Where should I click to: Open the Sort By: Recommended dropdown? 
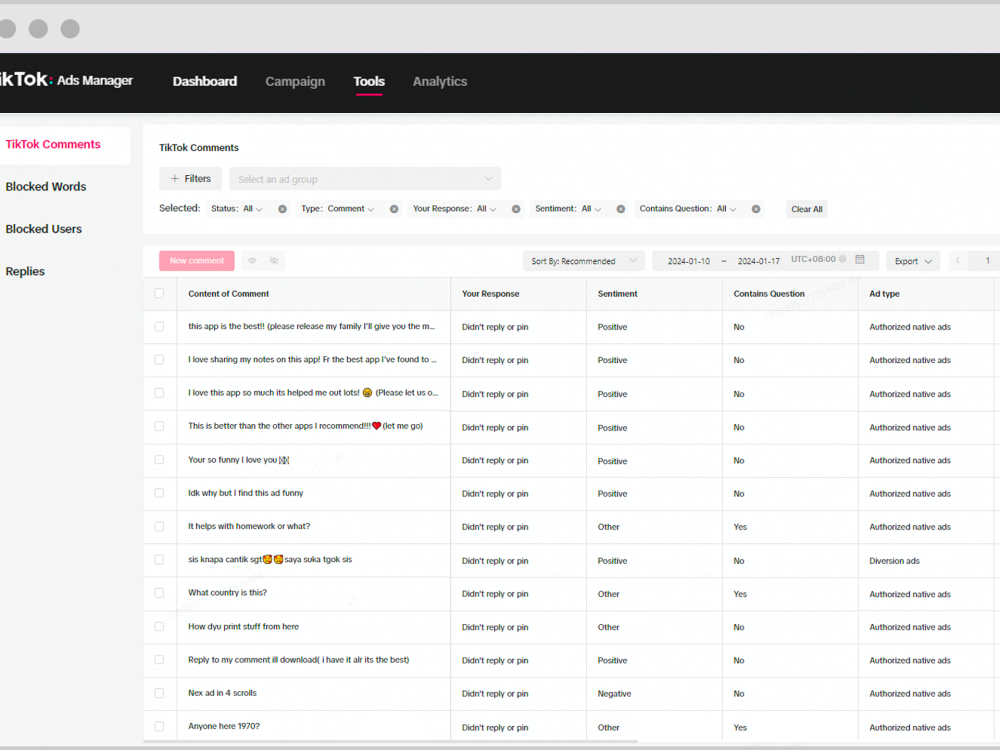(x=584, y=261)
